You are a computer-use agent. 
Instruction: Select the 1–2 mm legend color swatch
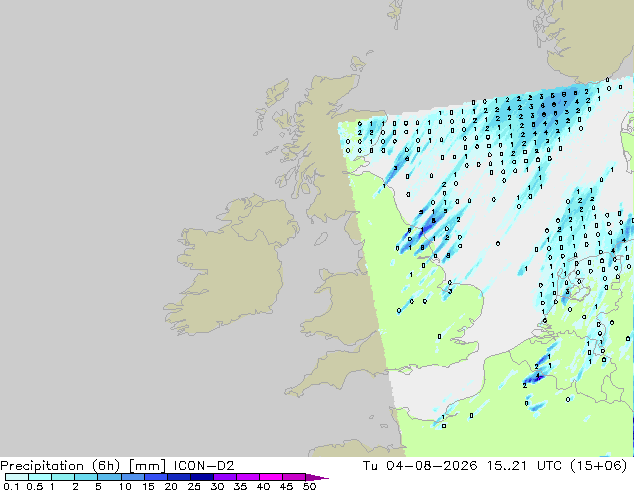coord(63,477)
